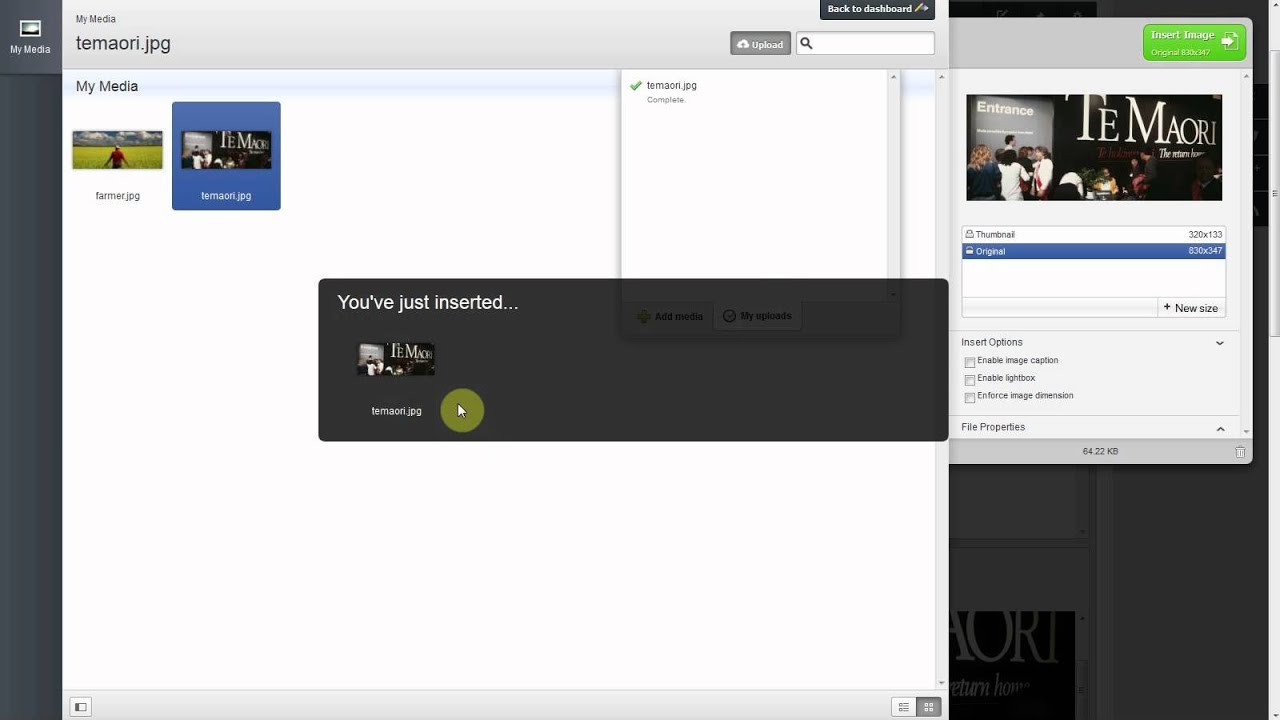Focus the media search field

pos(865,43)
